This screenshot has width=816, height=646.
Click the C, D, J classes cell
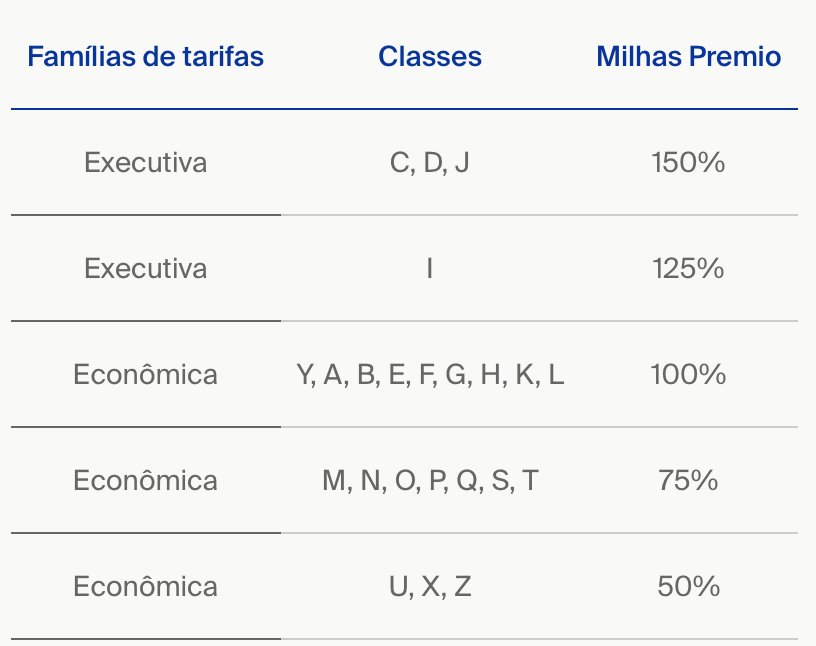(430, 162)
